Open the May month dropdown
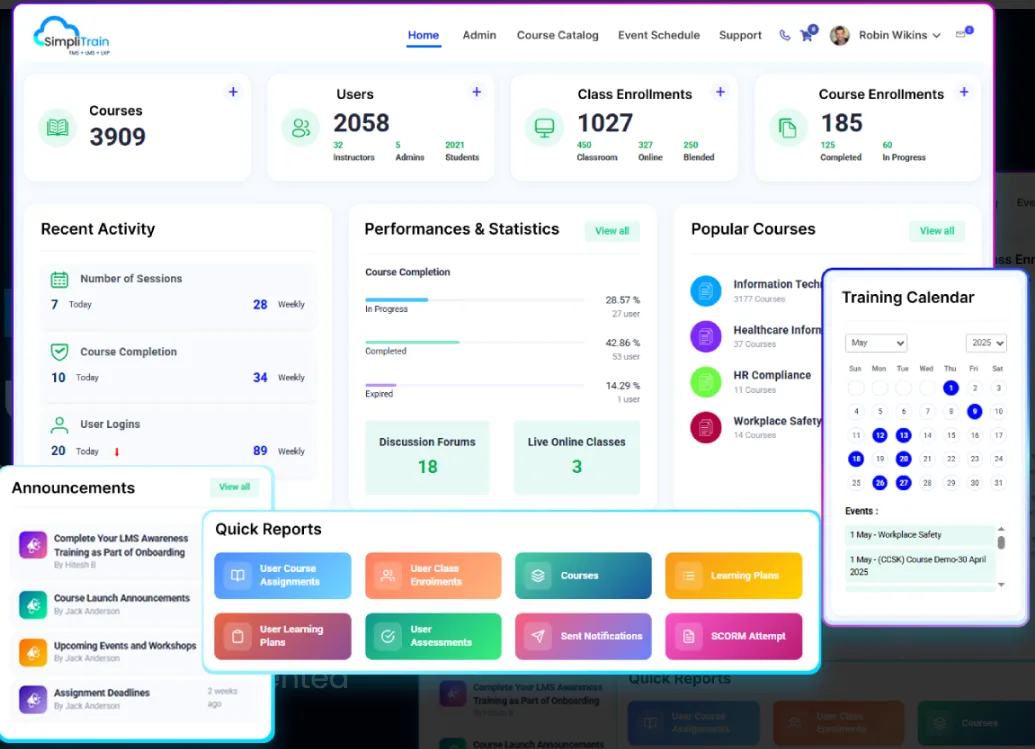This screenshot has width=1035, height=749. click(876, 342)
